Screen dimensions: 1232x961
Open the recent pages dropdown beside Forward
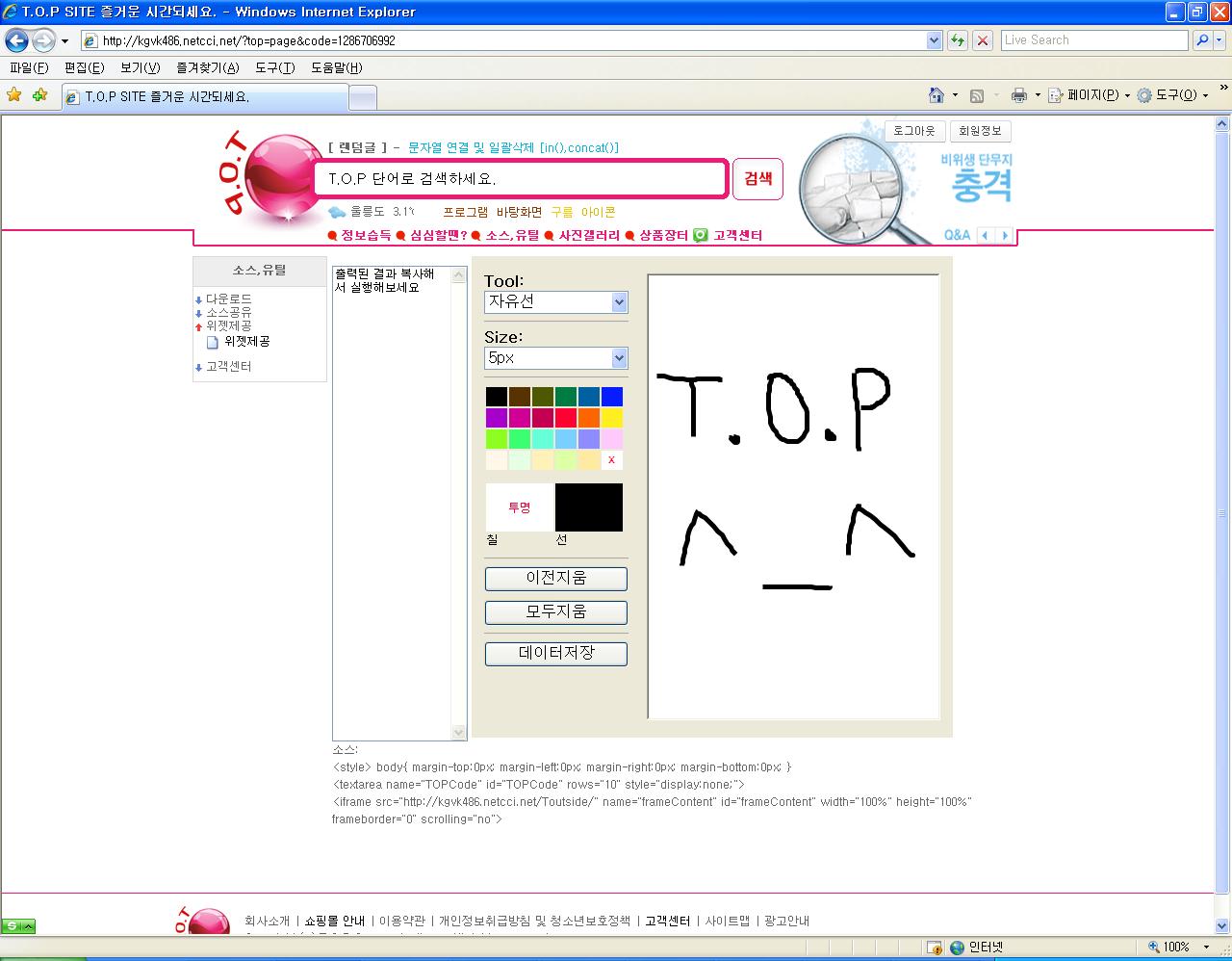click(64, 40)
